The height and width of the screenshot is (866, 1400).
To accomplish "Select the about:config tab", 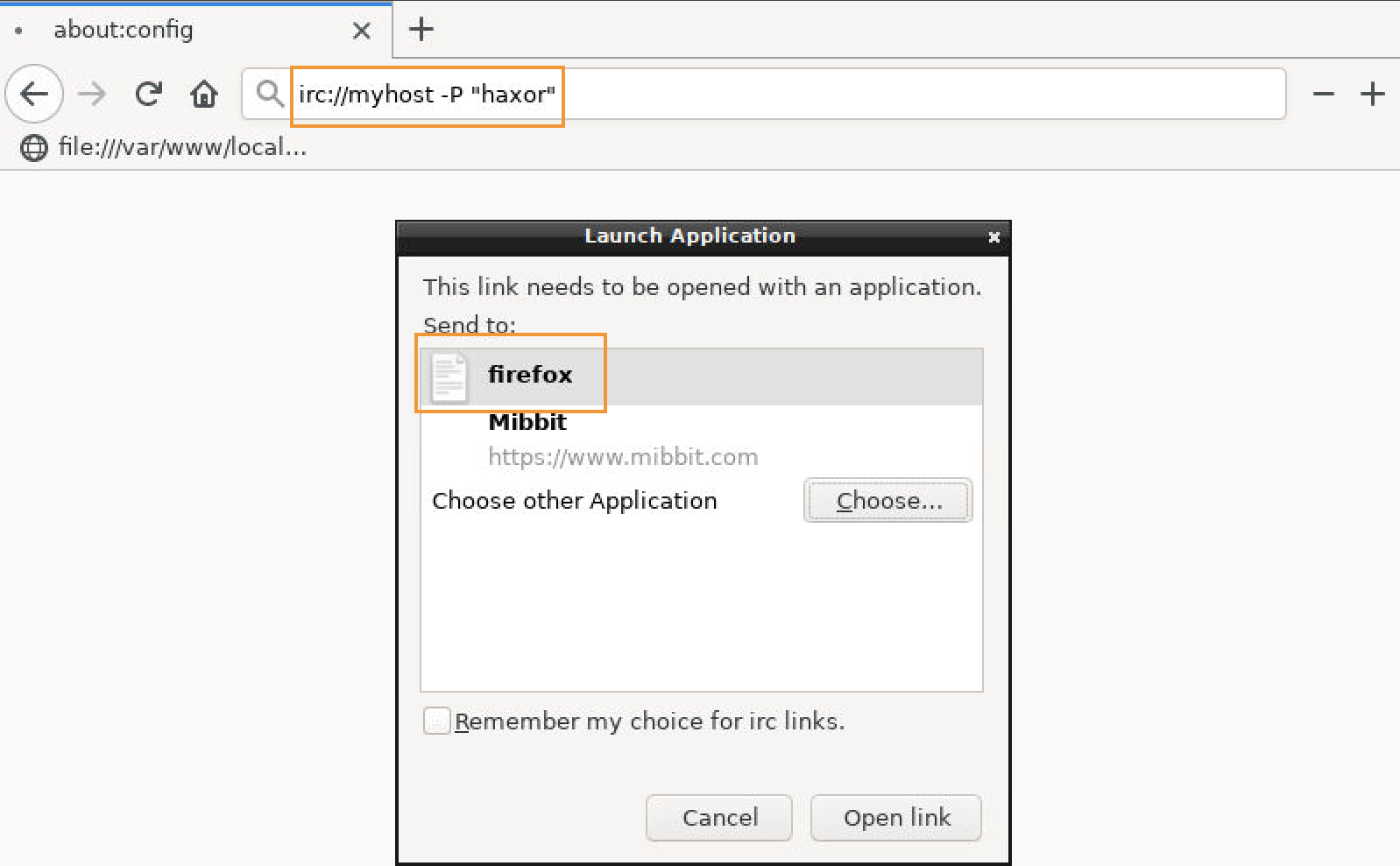I will 195,30.
